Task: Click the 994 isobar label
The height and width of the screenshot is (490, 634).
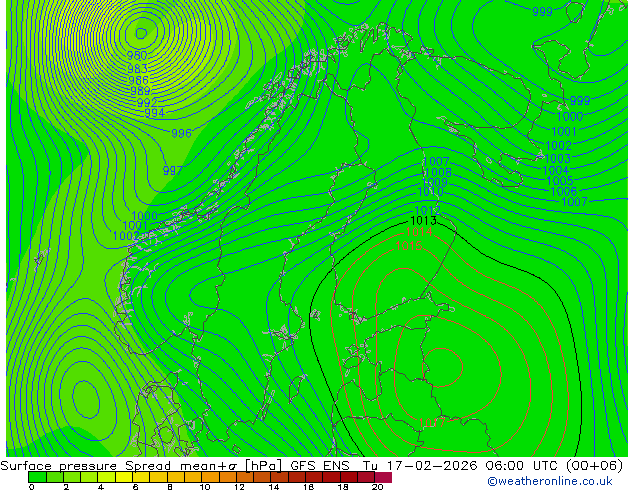Action: (154, 113)
